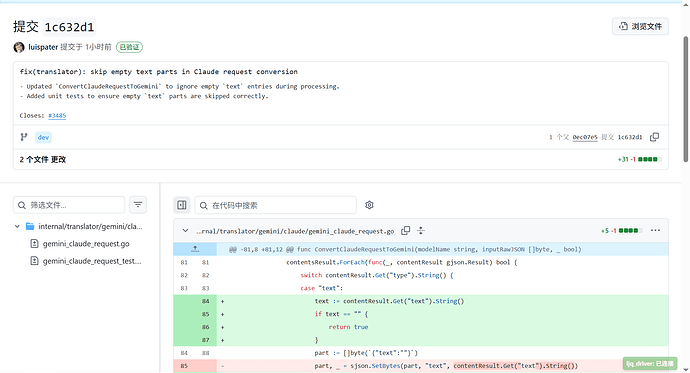The image size is (690, 373).
Task: Open parent commit 0ec07e5
Action: click(585, 137)
